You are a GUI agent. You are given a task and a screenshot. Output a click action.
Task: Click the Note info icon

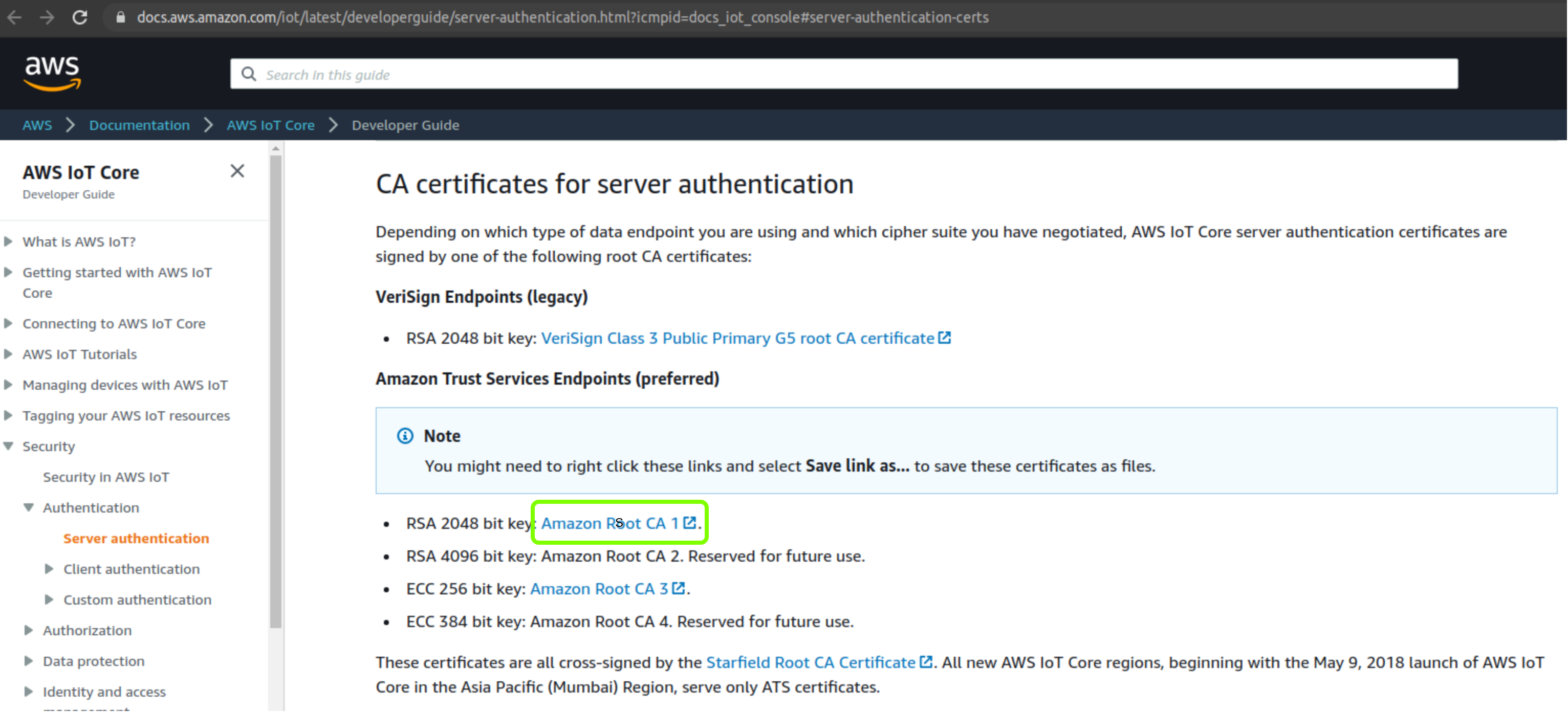pos(405,436)
